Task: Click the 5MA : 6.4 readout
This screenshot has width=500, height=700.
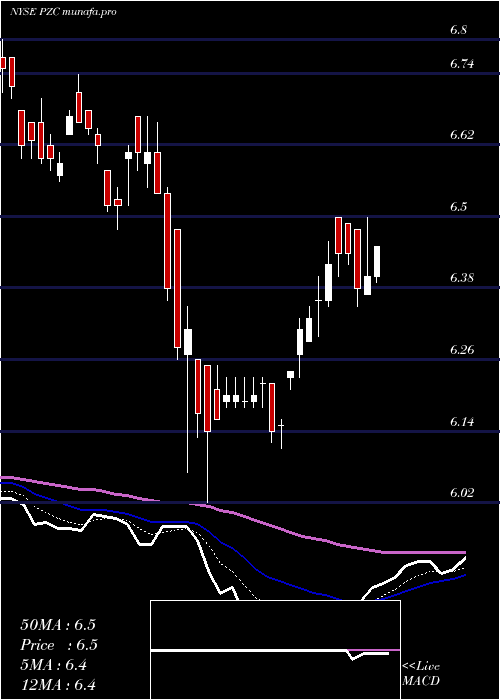Action: click(x=54, y=665)
